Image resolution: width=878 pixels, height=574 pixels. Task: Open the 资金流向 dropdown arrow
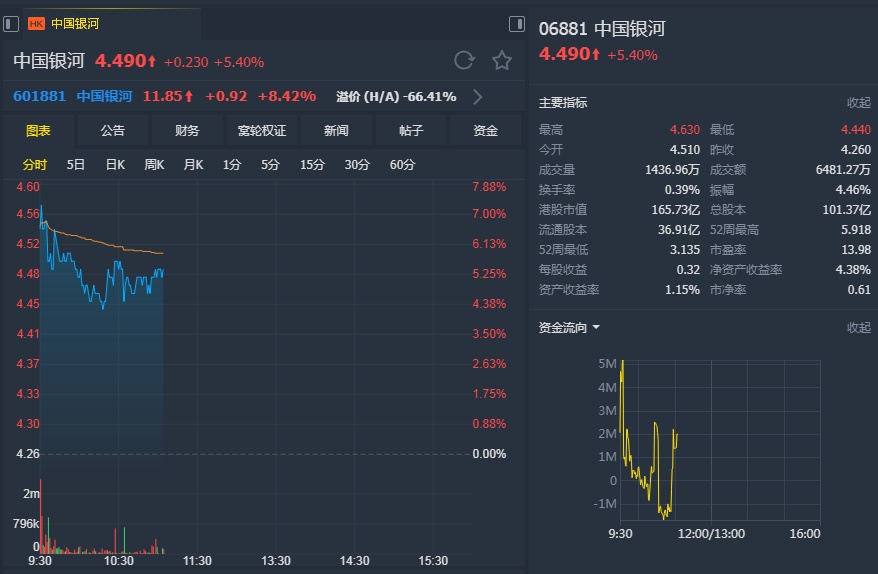point(596,327)
